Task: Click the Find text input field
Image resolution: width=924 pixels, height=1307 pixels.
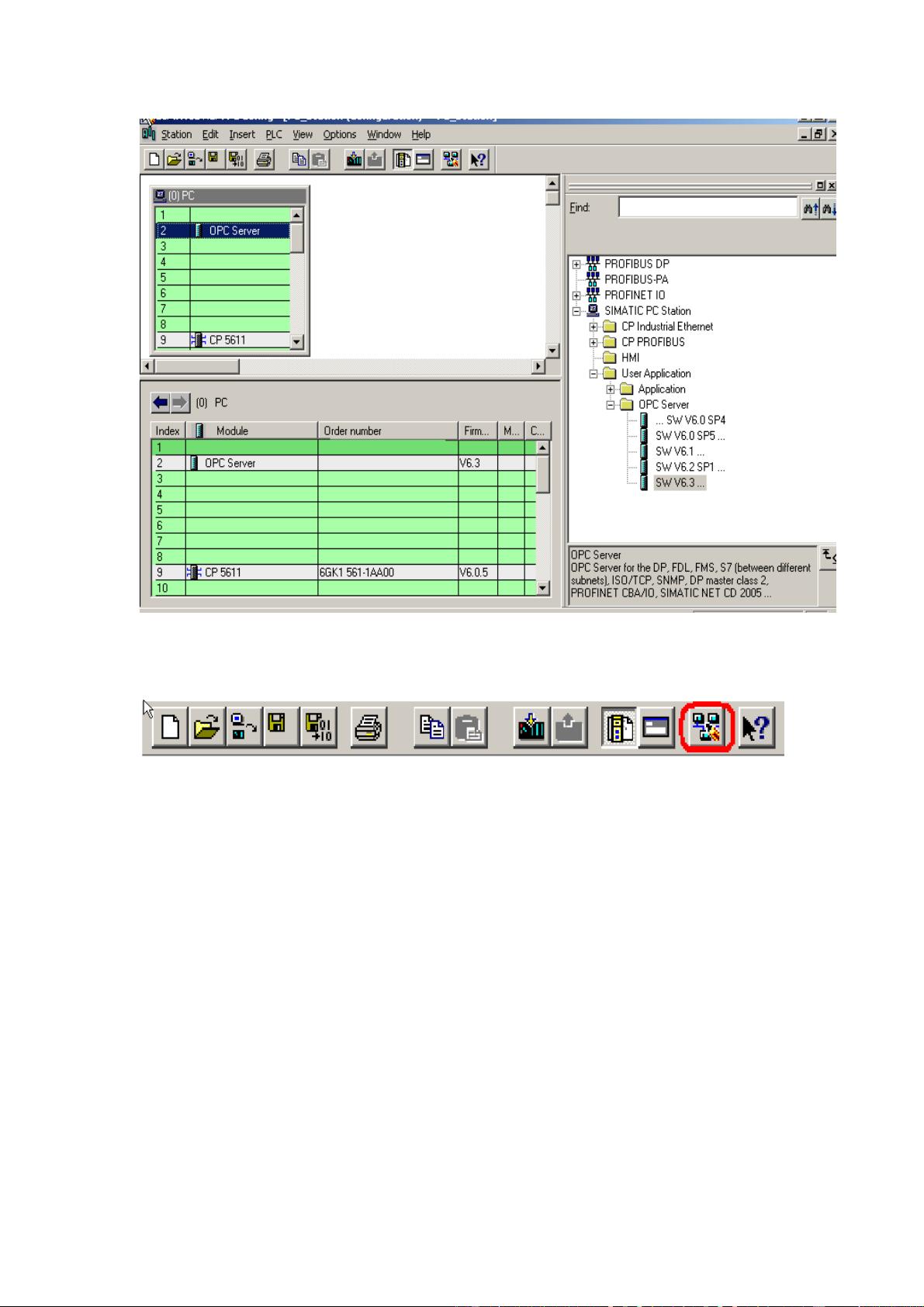Action: [x=707, y=208]
